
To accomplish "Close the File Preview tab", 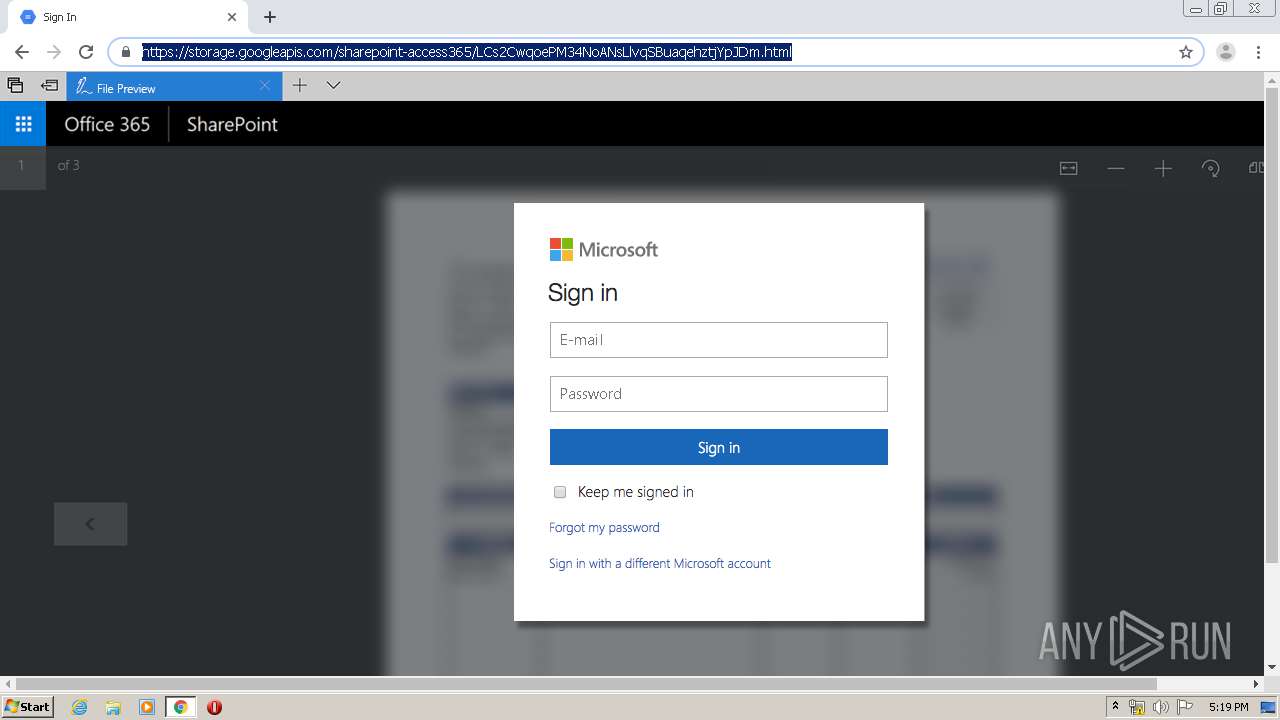I will coord(265,86).
